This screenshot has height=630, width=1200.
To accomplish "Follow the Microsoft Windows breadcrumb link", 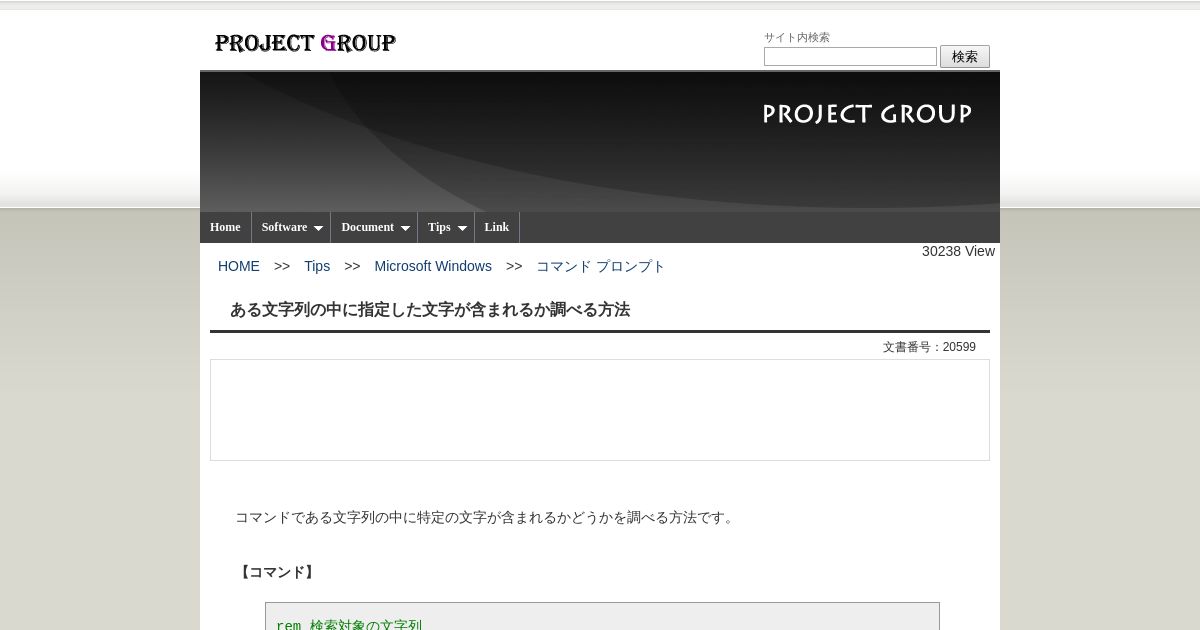I will pyautogui.click(x=433, y=266).
